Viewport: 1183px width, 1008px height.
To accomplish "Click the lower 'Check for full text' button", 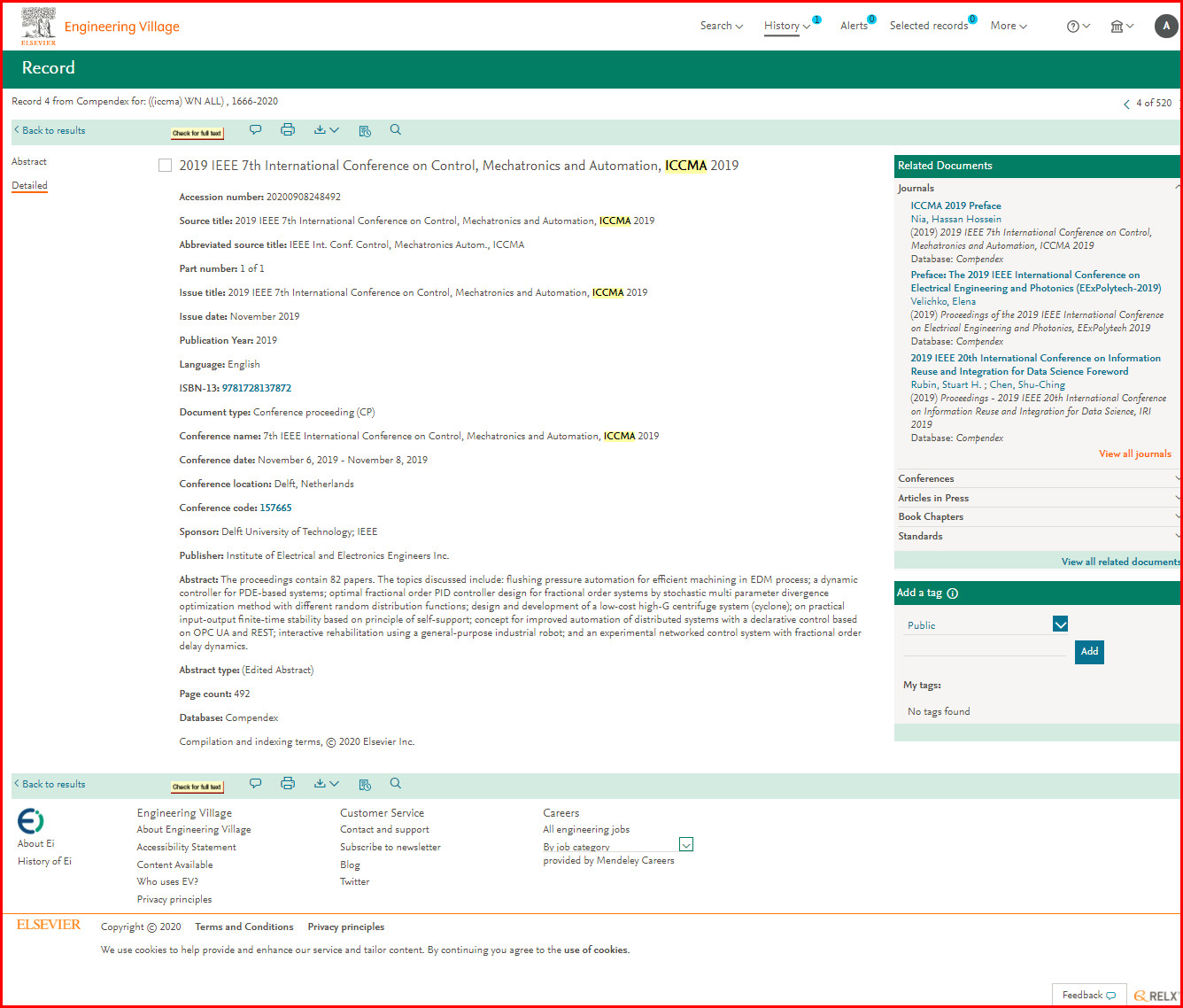I will pos(197,787).
